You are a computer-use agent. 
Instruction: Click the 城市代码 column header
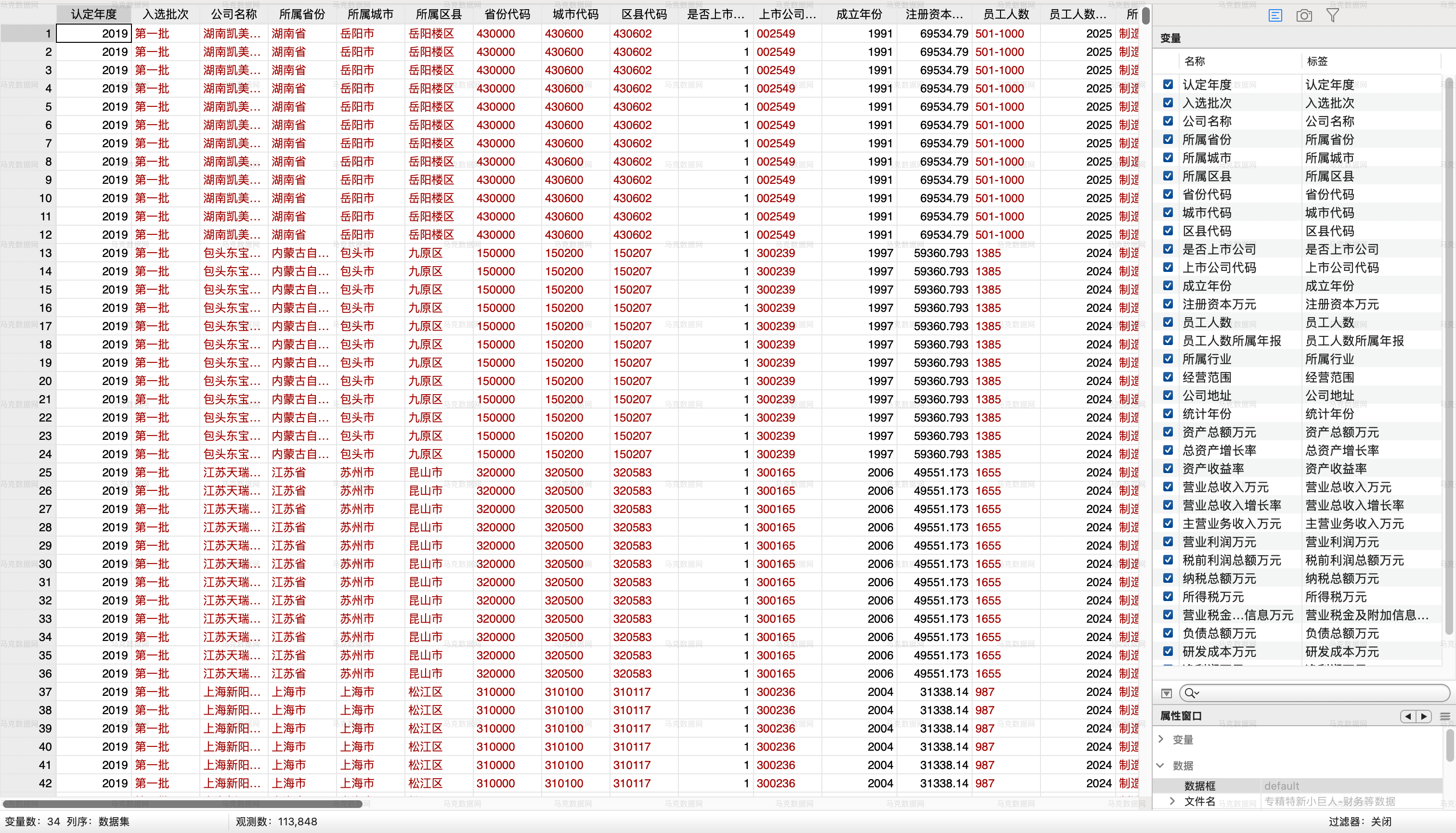(576, 14)
